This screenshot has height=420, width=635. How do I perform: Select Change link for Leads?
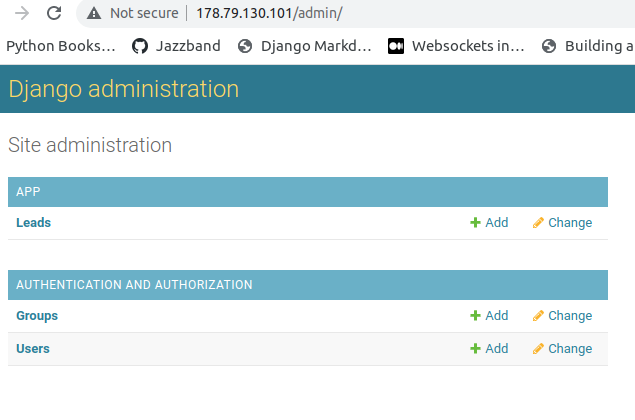click(563, 223)
